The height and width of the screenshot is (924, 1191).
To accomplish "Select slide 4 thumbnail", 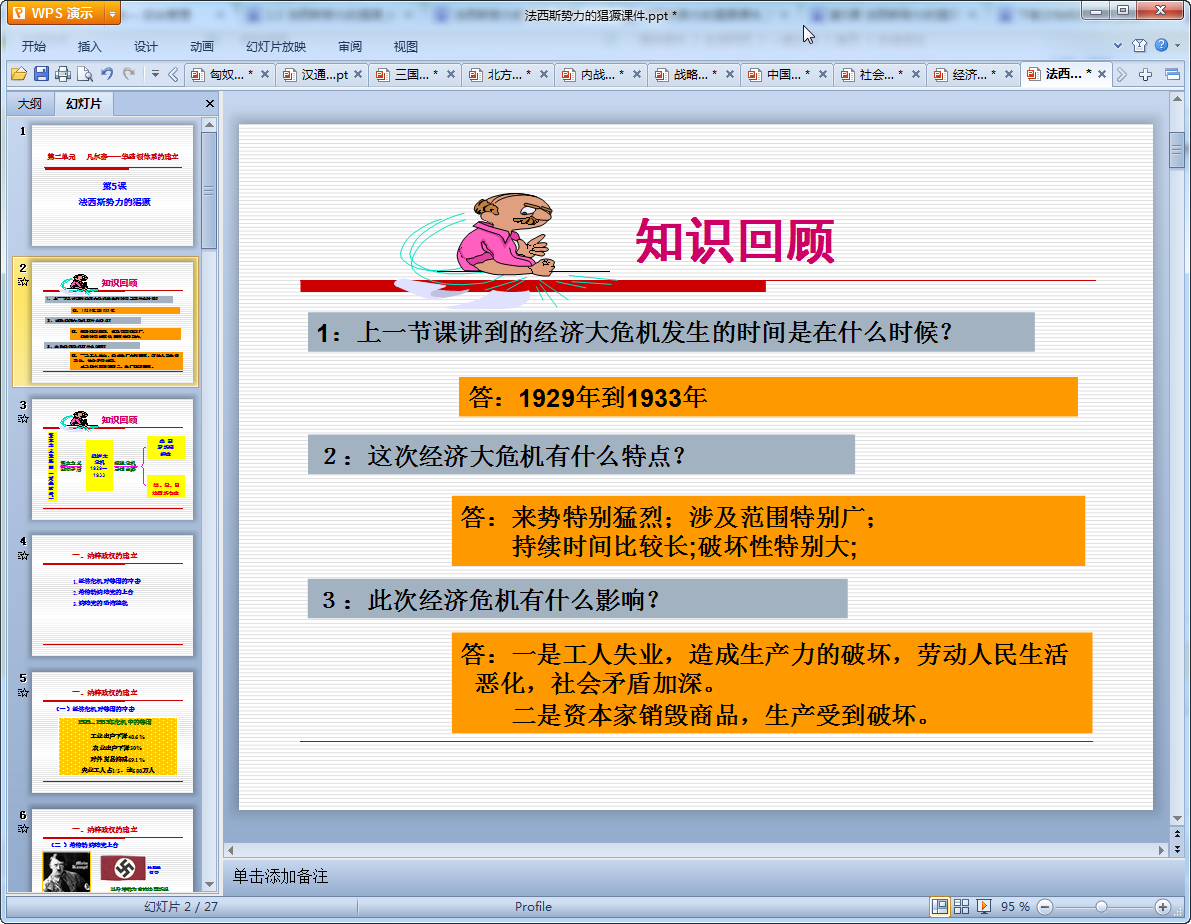I will [112, 596].
